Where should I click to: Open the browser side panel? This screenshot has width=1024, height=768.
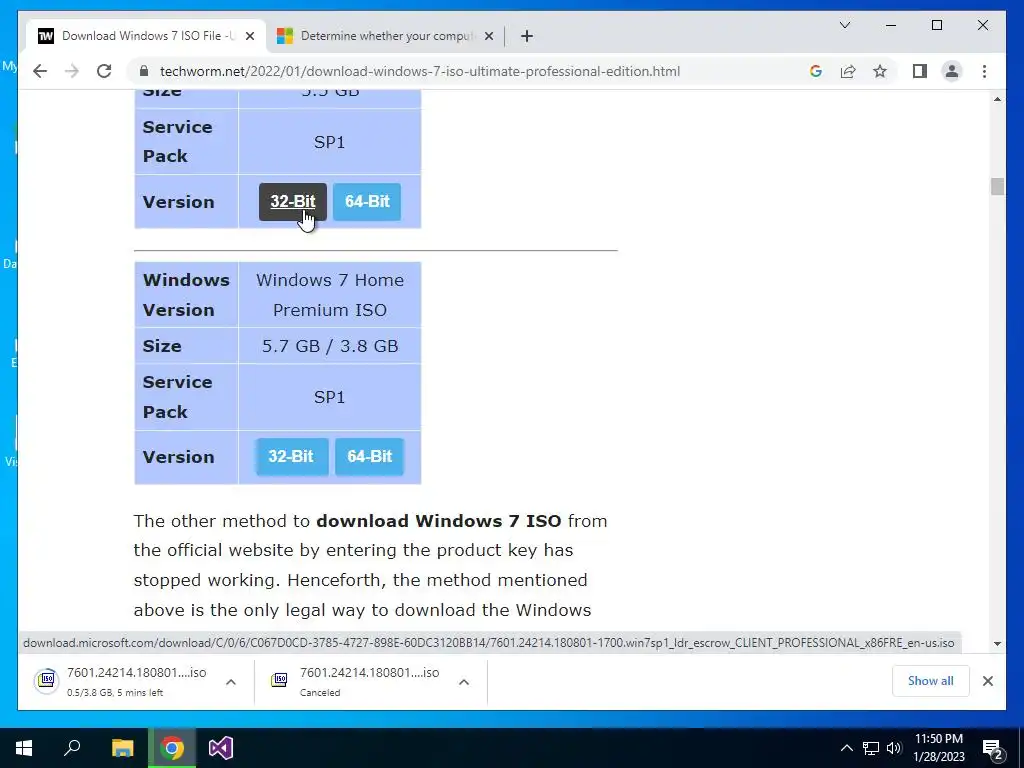click(920, 71)
